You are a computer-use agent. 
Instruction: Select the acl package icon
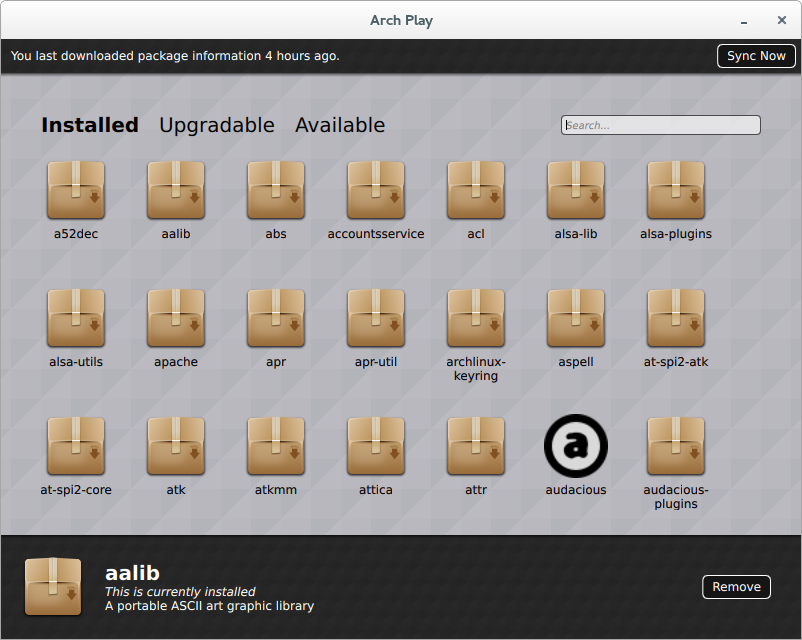[476, 190]
